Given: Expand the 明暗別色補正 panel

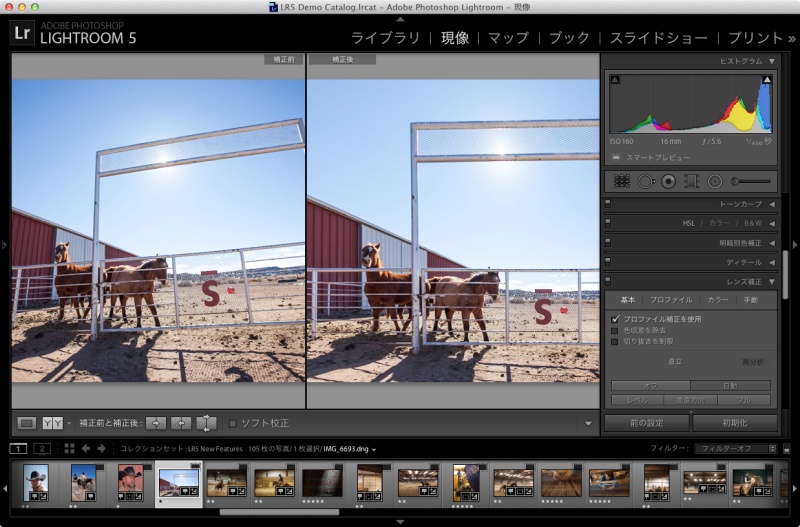Looking at the screenshot, I should tap(772, 243).
